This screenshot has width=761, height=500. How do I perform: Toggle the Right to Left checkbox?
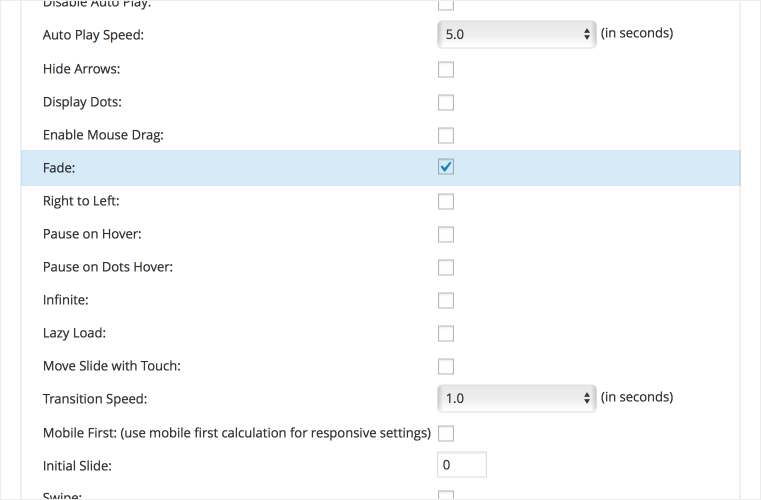click(x=446, y=201)
